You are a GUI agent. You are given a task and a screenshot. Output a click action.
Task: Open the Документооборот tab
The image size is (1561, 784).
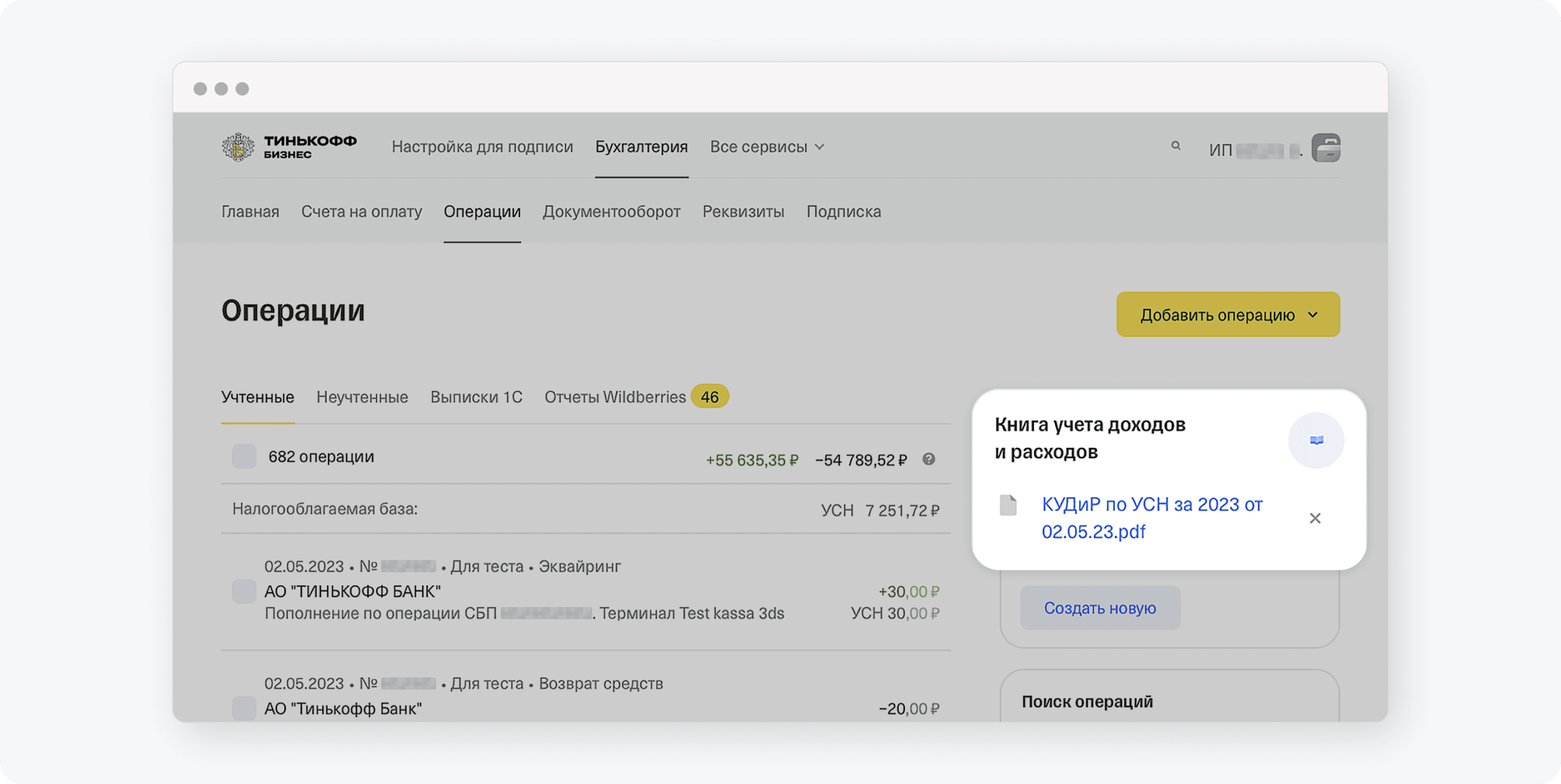(x=611, y=211)
